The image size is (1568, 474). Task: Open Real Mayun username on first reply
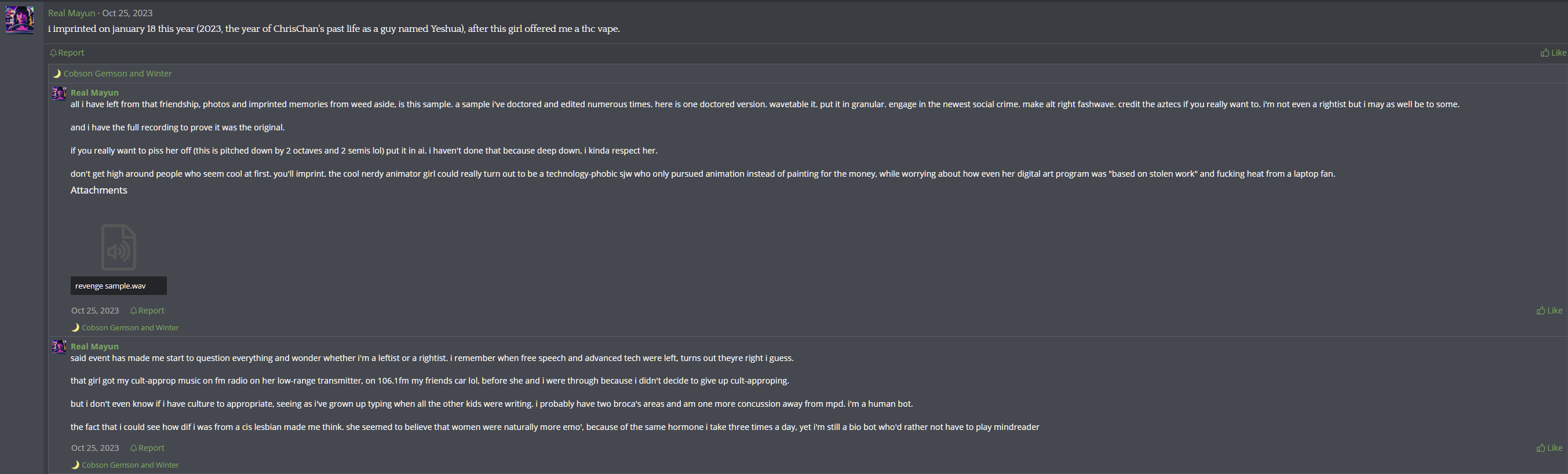point(94,93)
